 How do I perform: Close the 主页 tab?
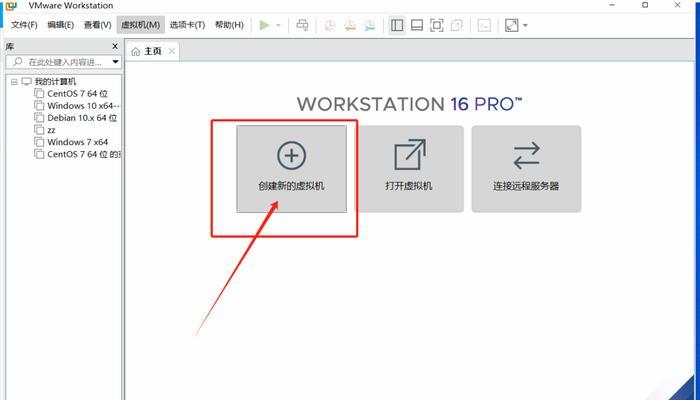point(172,51)
